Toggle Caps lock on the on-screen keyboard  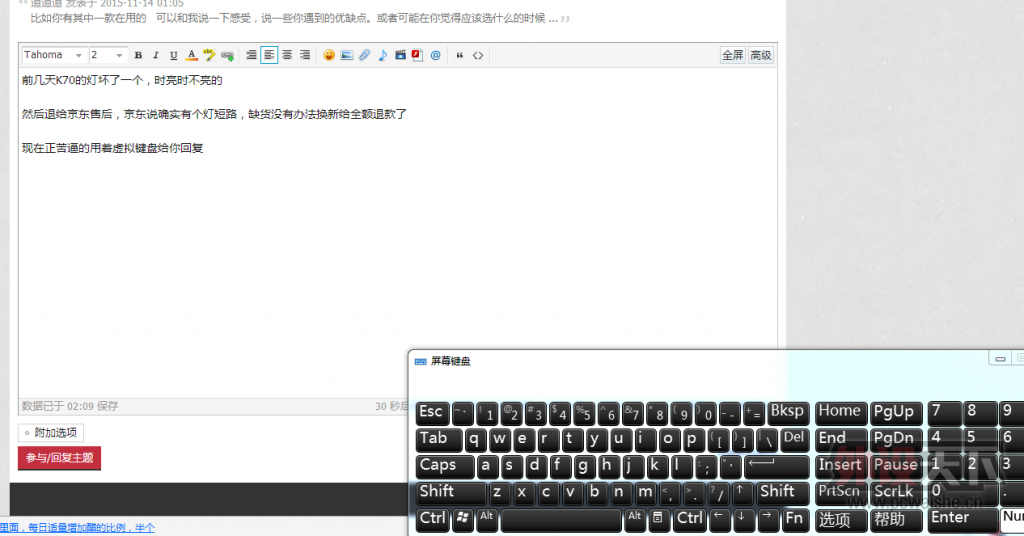coord(444,465)
